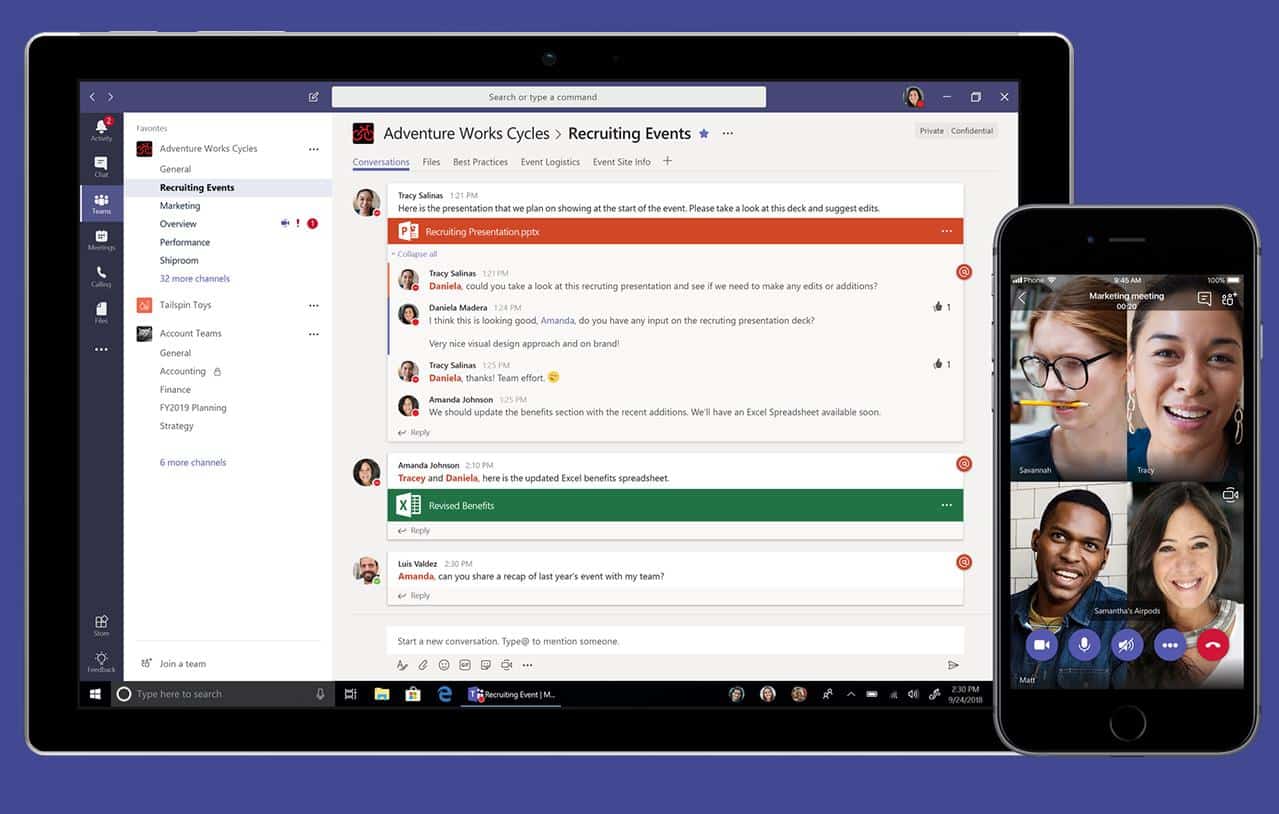Reply to Luis Valdez's message
The width and height of the screenshot is (1279, 814).
[414, 595]
